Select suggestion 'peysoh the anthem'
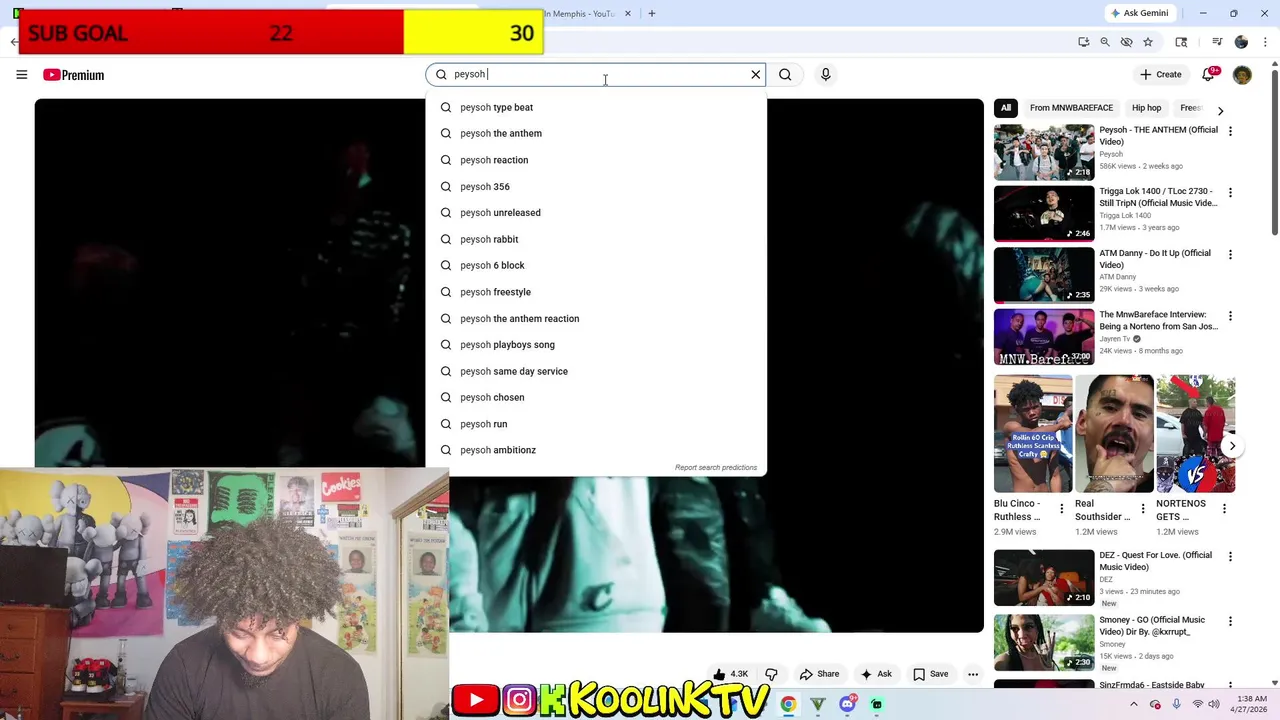This screenshot has width=1280, height=720. point(596,133)
